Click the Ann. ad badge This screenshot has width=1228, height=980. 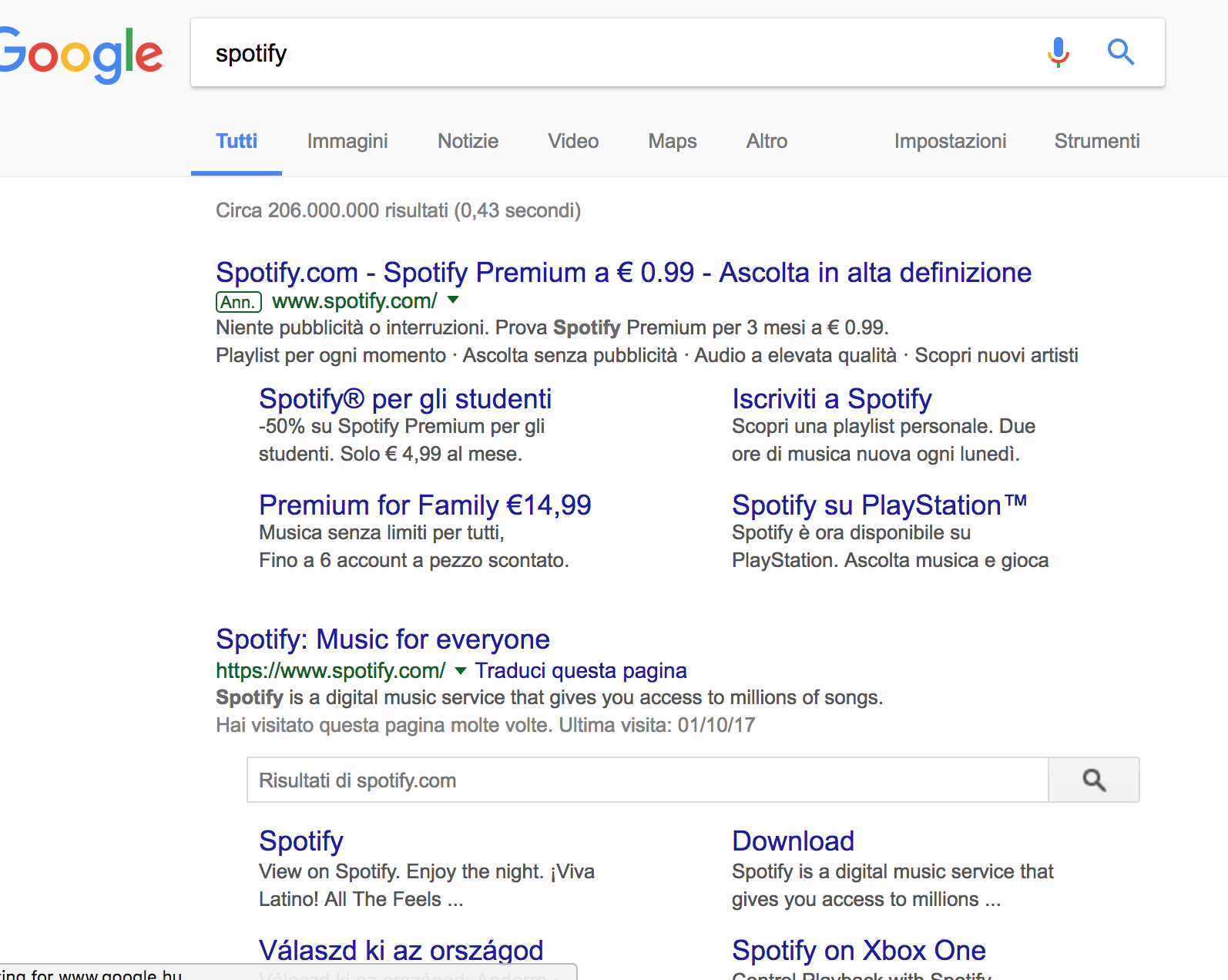238,302
